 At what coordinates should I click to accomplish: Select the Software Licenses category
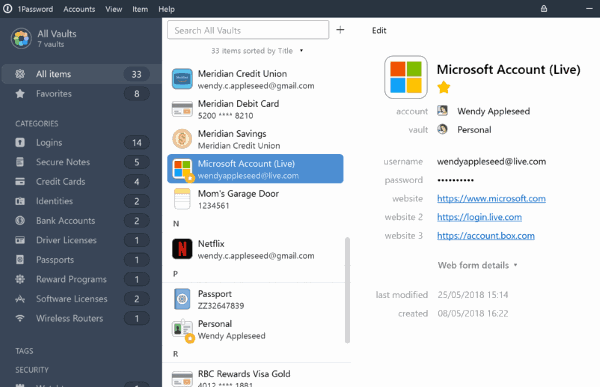point(81,299)
